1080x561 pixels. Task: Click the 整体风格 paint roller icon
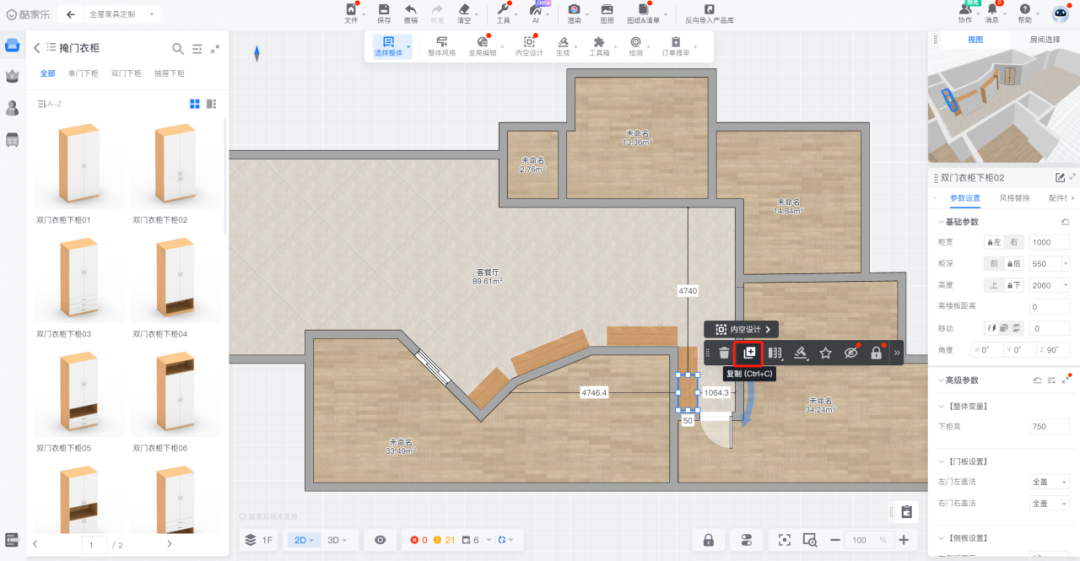coord(441,42)
